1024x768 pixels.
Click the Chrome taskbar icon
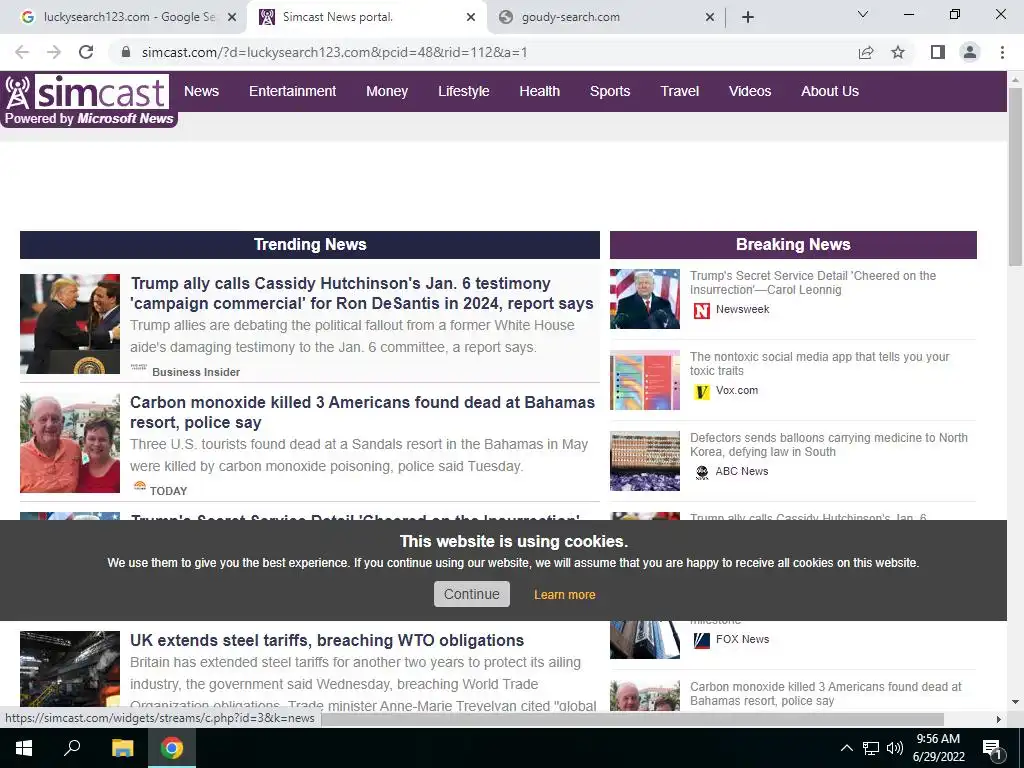[172, 748]
